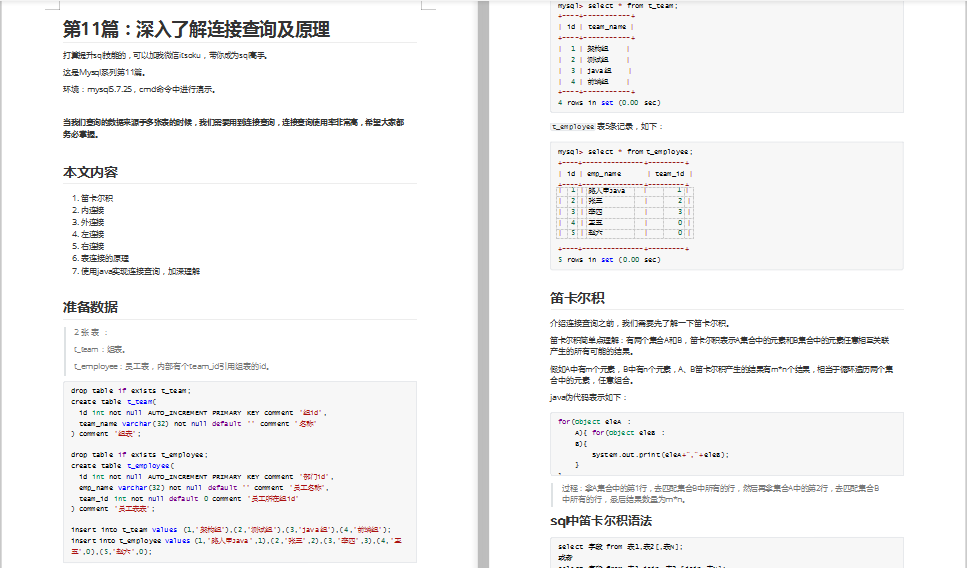Screen dimensions: 967x568
Task: Click 'mysql> select * from t_employee;' line
Action: tap(625, 151)
